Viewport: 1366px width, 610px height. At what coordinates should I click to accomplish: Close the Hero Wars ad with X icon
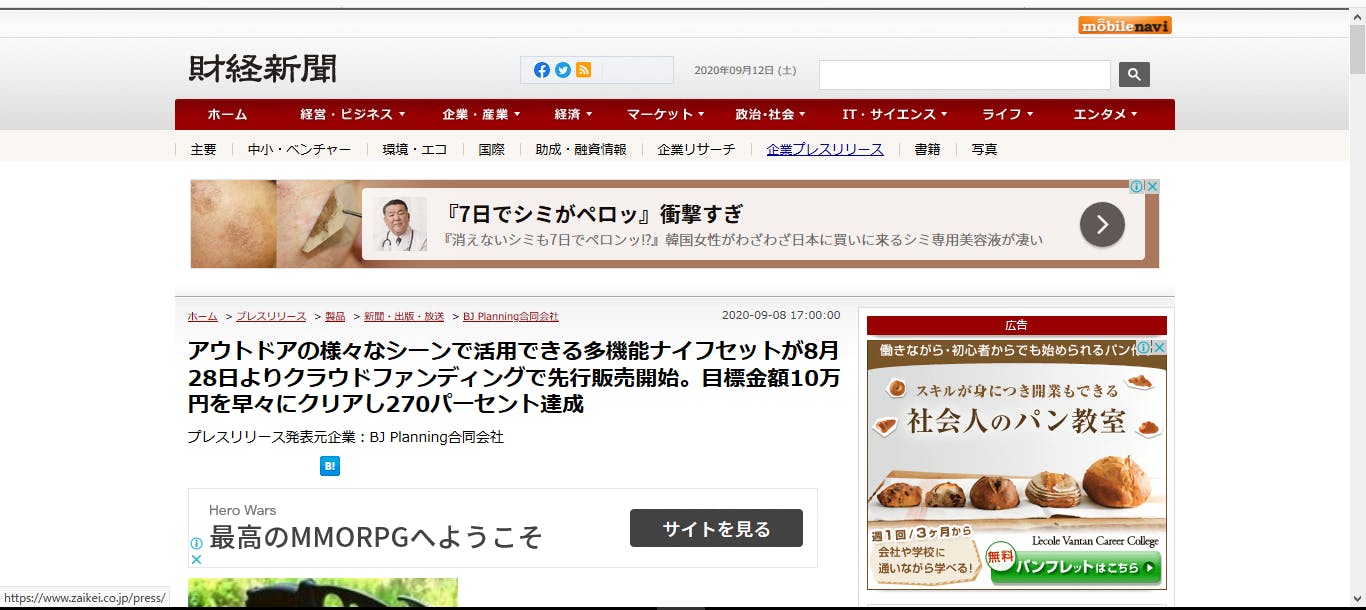pos(197,560)
